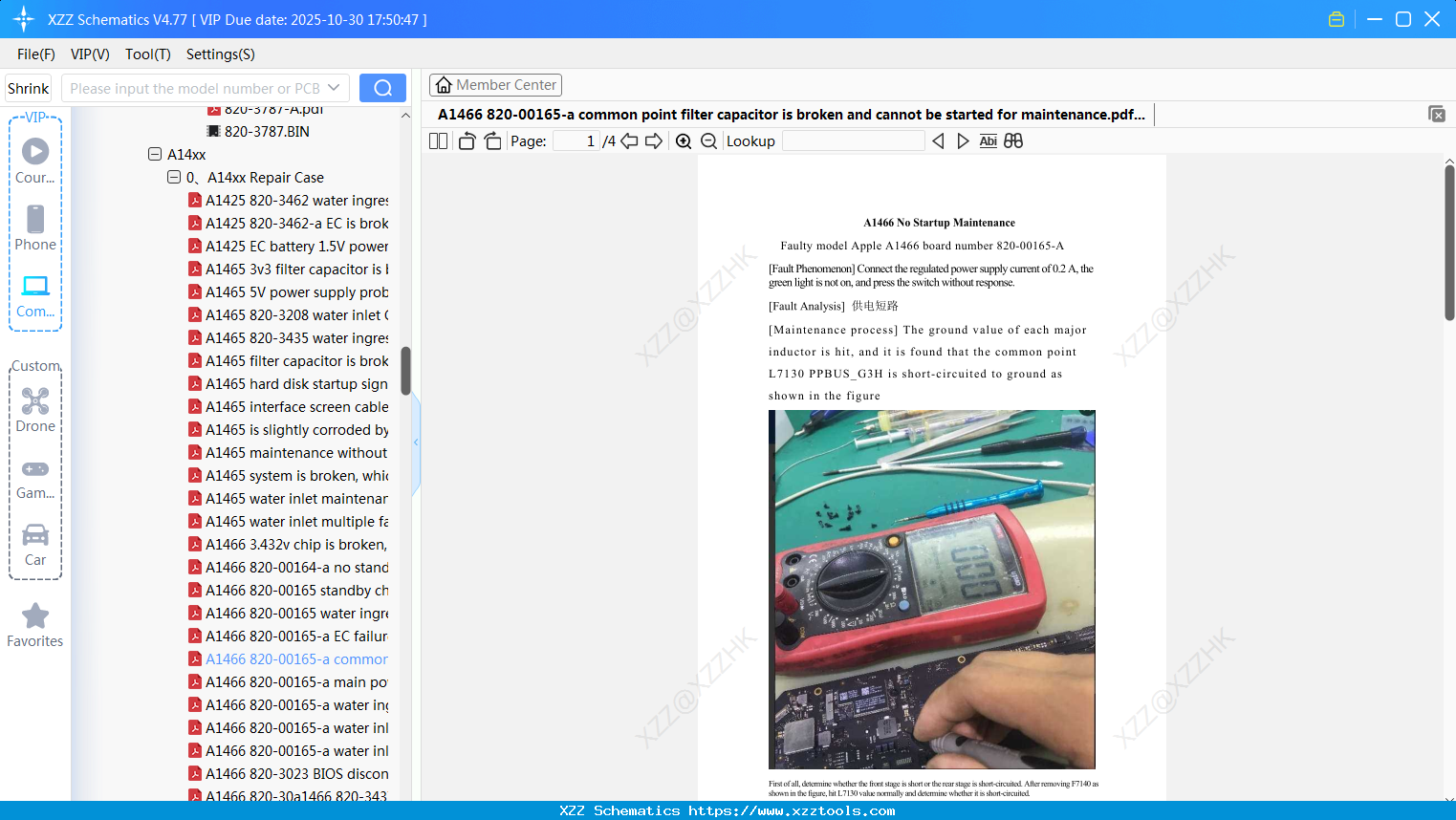Image resolution: width=1456 pixels, height=820 pixels.
Task: Open A1466 3.432v chip is broken case
Action: pos(297,544)
